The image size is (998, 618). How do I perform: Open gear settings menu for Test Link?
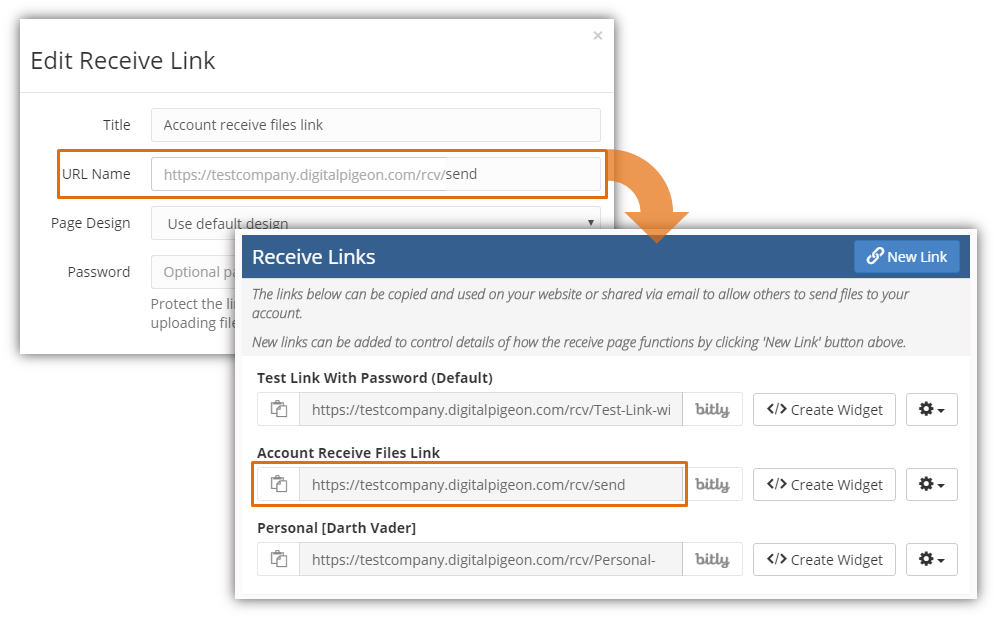click(x=932, y=409)
